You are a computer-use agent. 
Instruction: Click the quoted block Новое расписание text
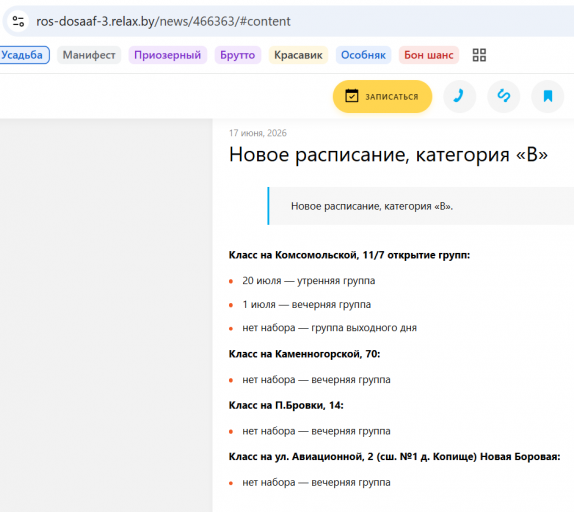pyautogui.click(x=372, y=206)
